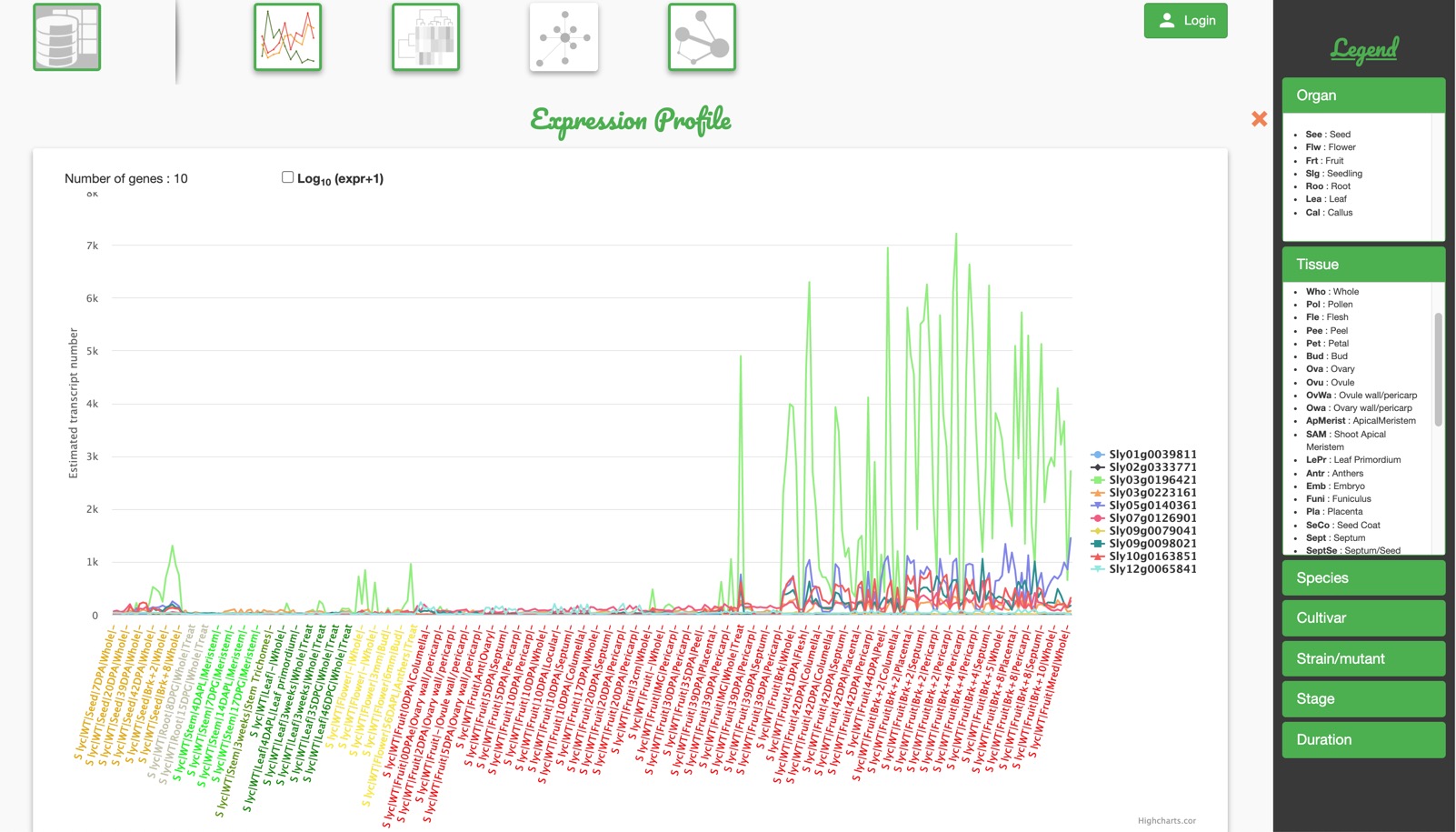Expand the Species legend section
Image resolution: width=1456 pixels, height=832 pixels.
pos(1362,577)
